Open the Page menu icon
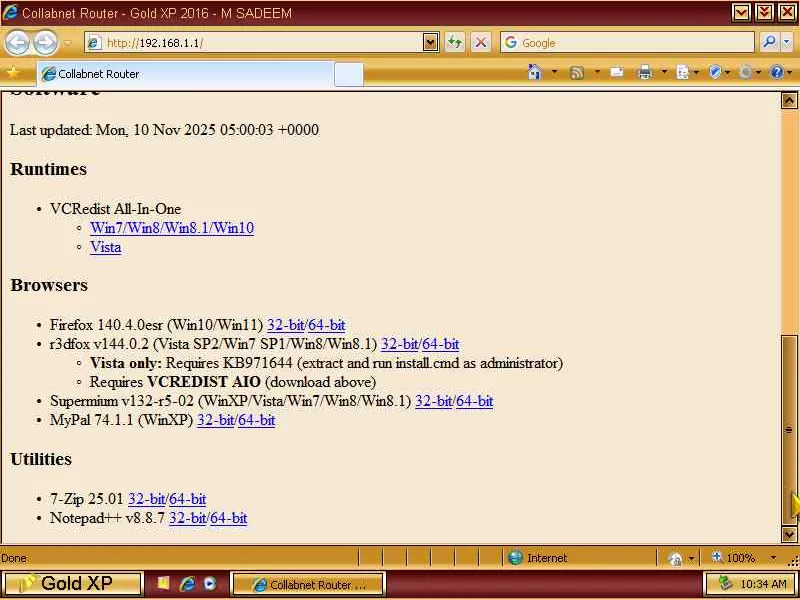 click(685, 73)
